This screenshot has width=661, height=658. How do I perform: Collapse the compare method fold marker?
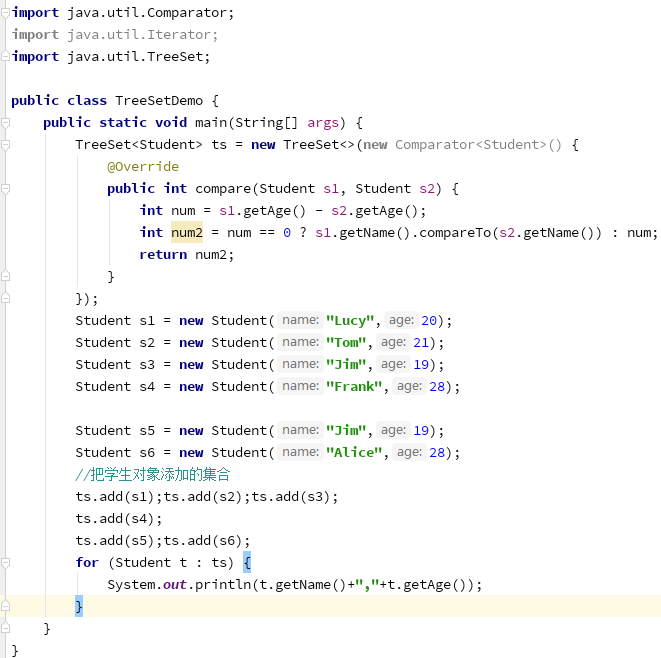[x=5, y=189]
